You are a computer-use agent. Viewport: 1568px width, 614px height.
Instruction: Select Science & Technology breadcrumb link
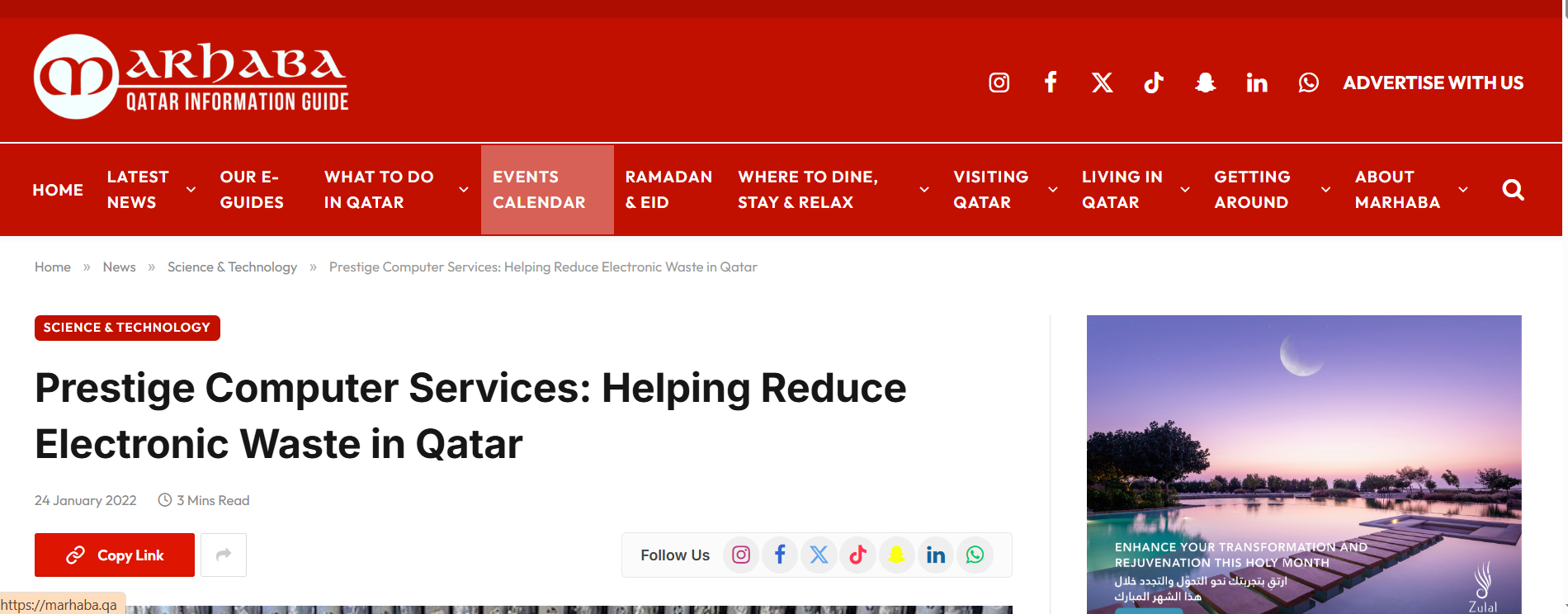[x=232, y=267]
